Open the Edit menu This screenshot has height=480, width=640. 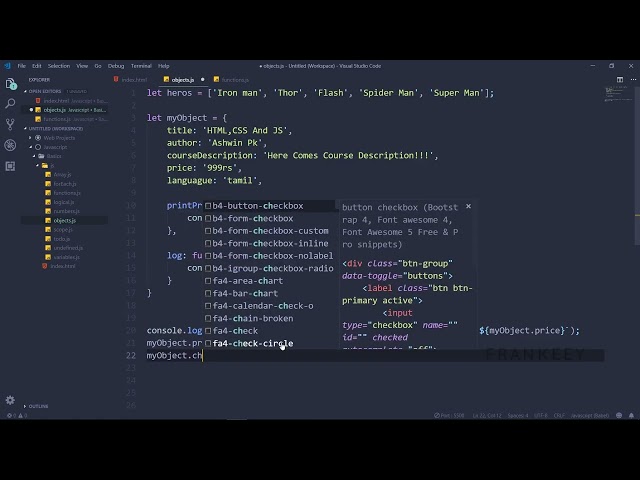coord(37,66)
